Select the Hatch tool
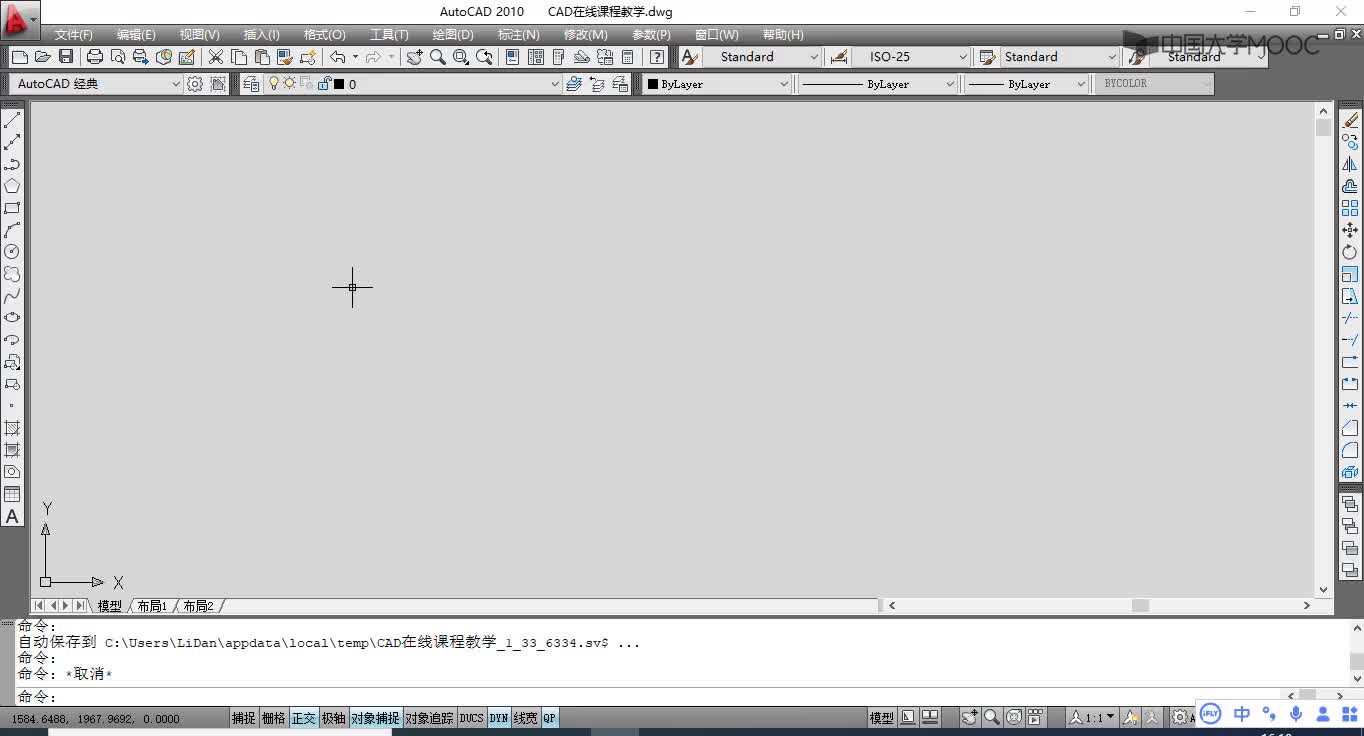Screen dimensions: 1364x736 [12, 428]
